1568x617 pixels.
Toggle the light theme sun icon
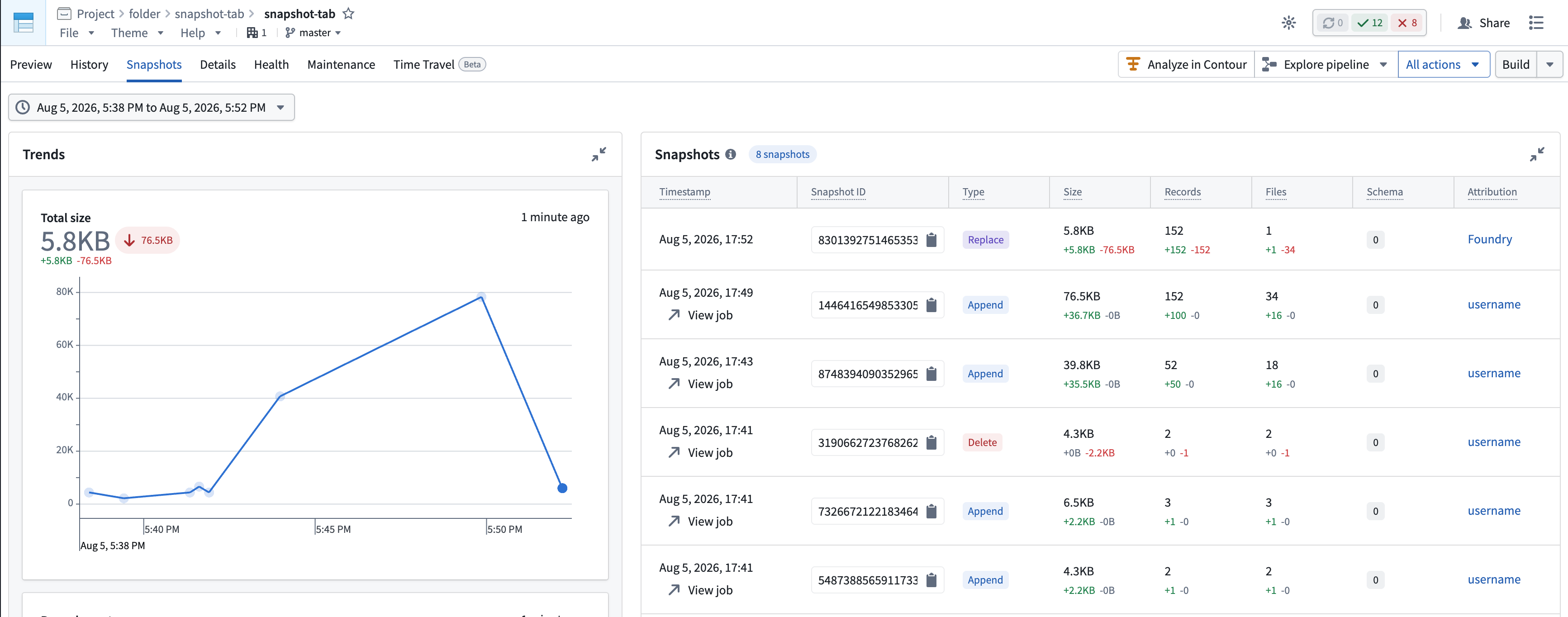[x=1288, y=23]
